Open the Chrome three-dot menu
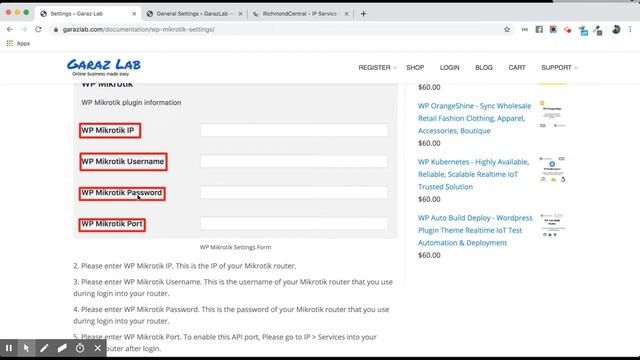 630,29
